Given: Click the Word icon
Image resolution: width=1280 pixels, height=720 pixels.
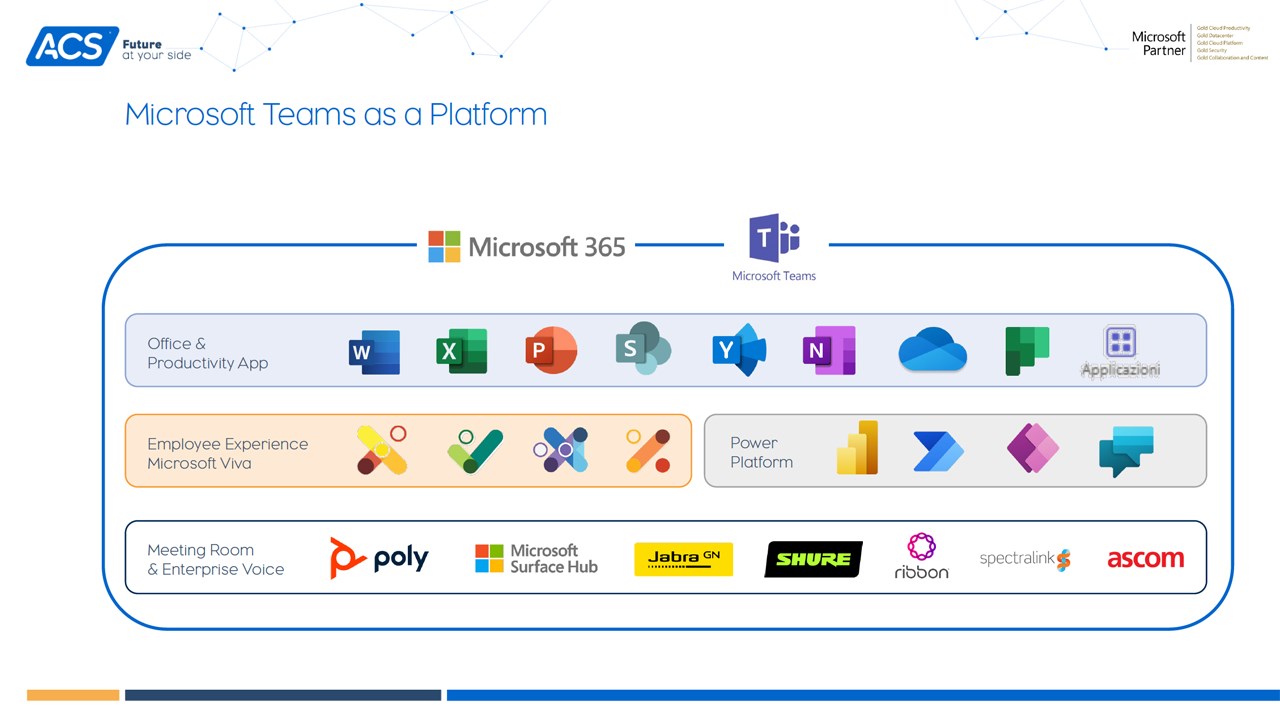Looking at the screenshot, I should 374,352.
